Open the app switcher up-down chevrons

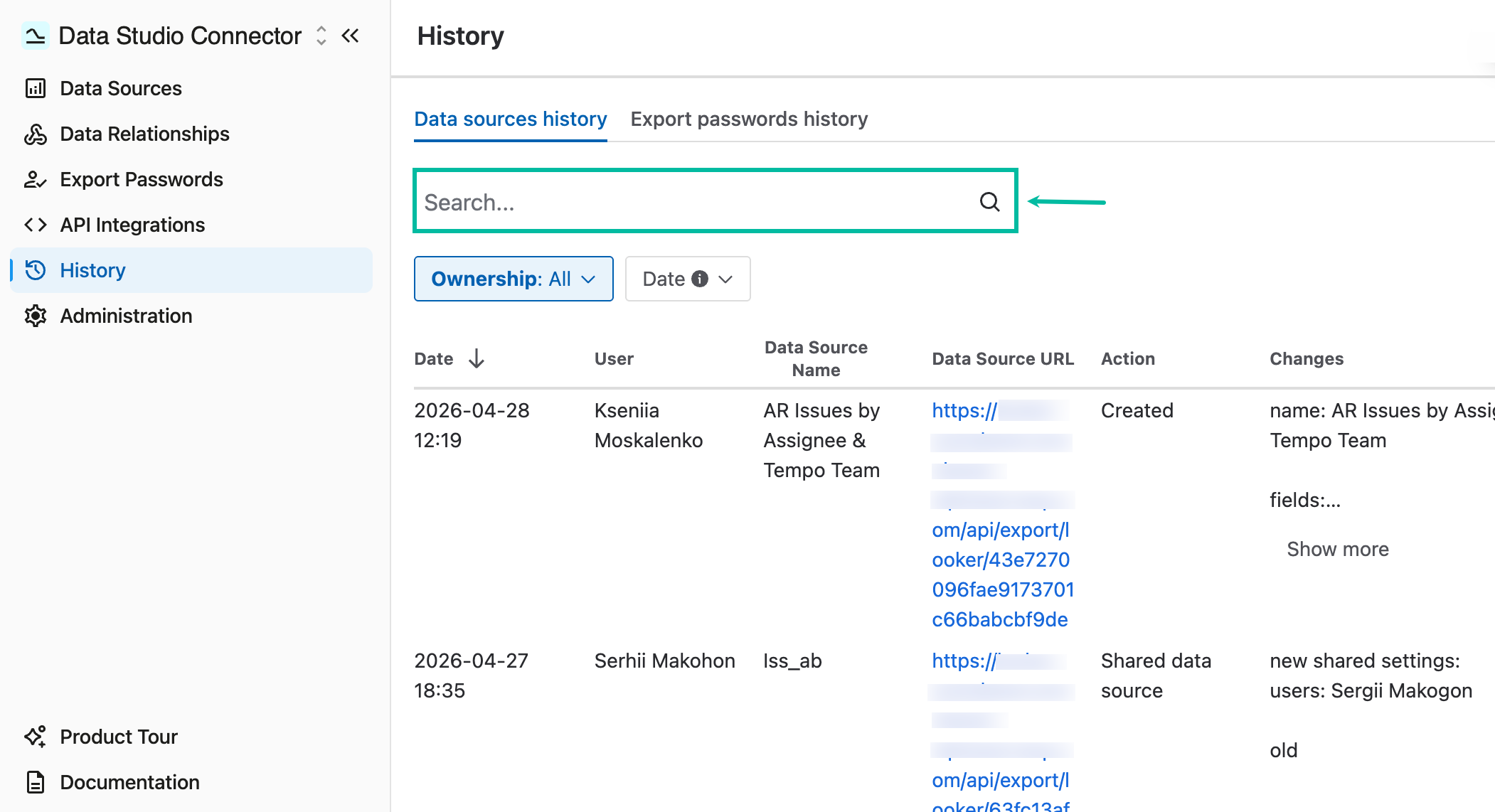point(321,36)
